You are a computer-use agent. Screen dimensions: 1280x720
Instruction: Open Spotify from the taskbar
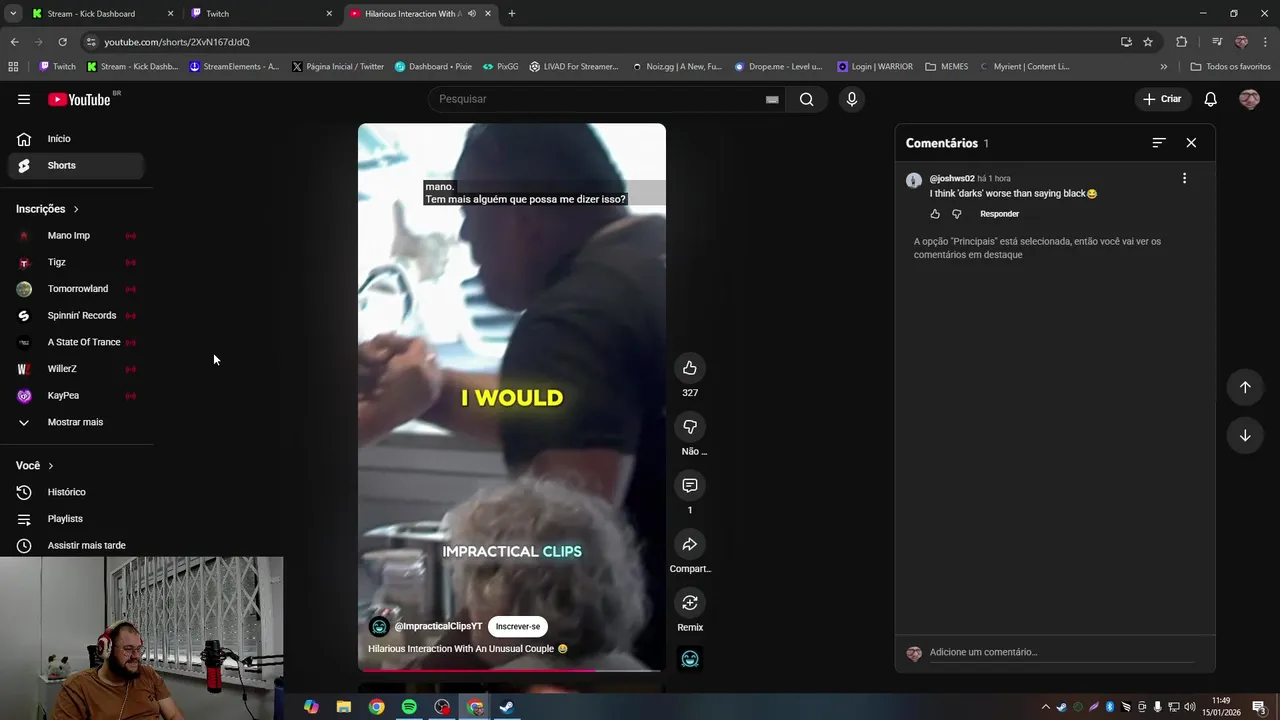(x=409, y=707)
